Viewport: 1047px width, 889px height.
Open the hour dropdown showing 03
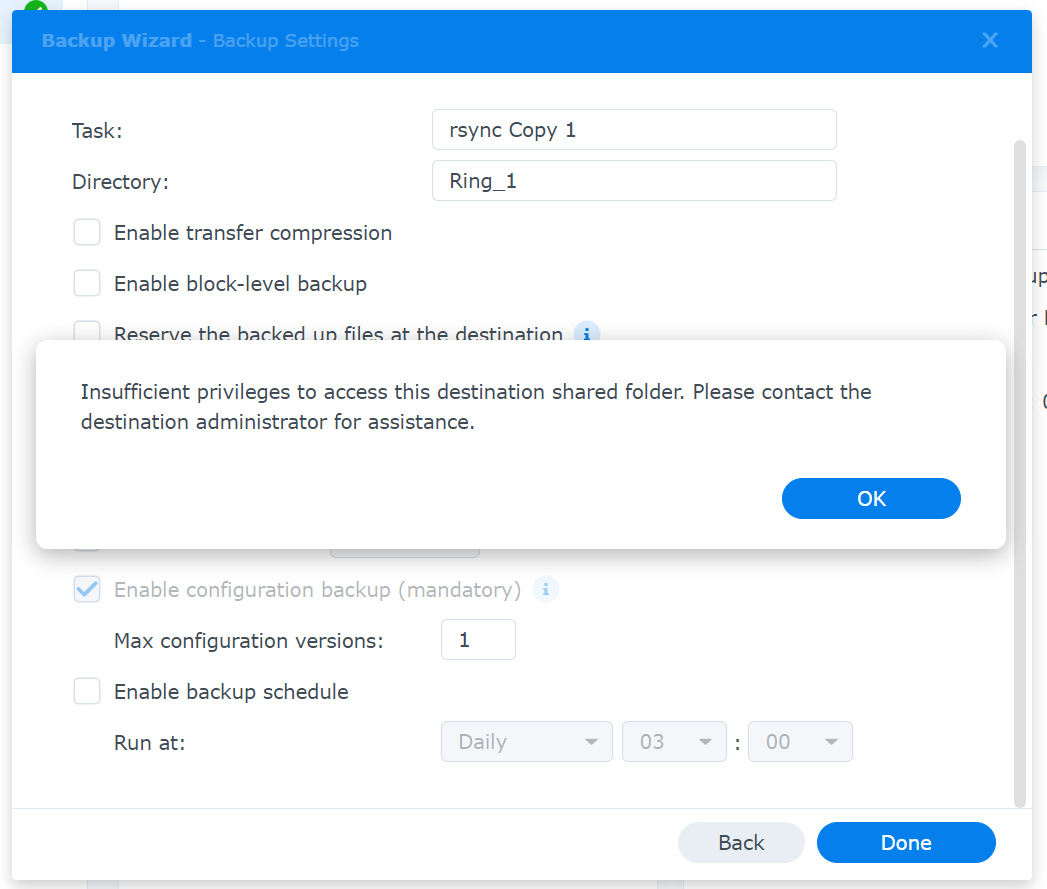(x=674, y=741)
